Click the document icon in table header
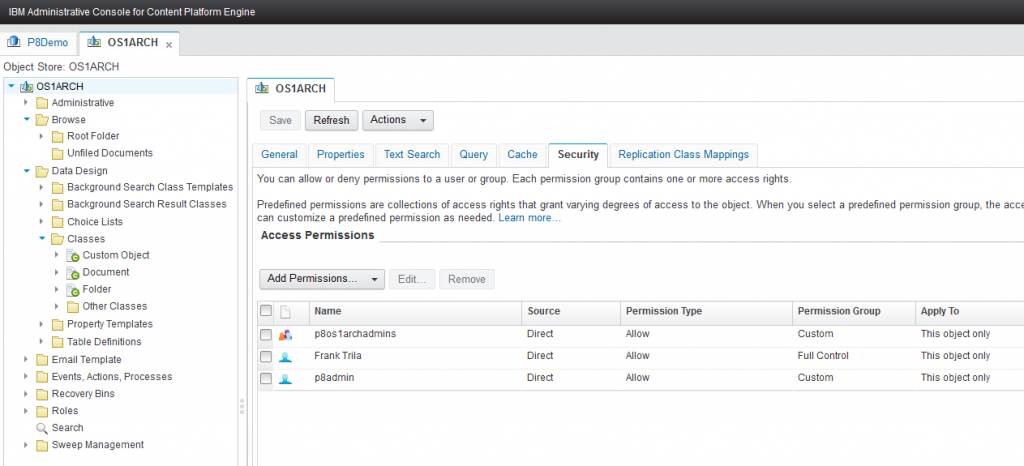1024x466 pixels. pos(285,312)
